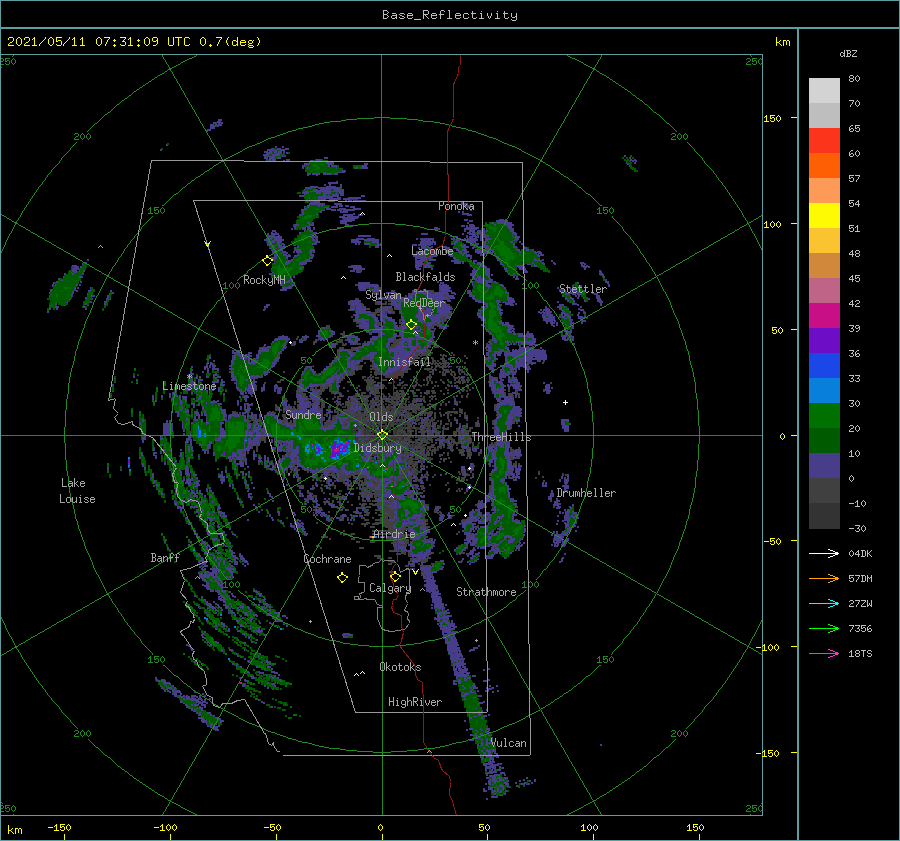This screenshot has height=841, width=900.
Task: Click the green 7356 arrow in the legend
Action: point(824,629)
